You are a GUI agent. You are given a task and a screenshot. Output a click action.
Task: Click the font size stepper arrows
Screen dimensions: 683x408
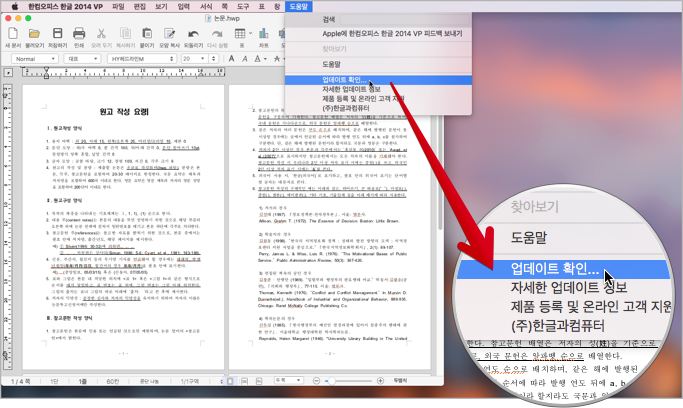pyautogui.click(x=213, y=58)
